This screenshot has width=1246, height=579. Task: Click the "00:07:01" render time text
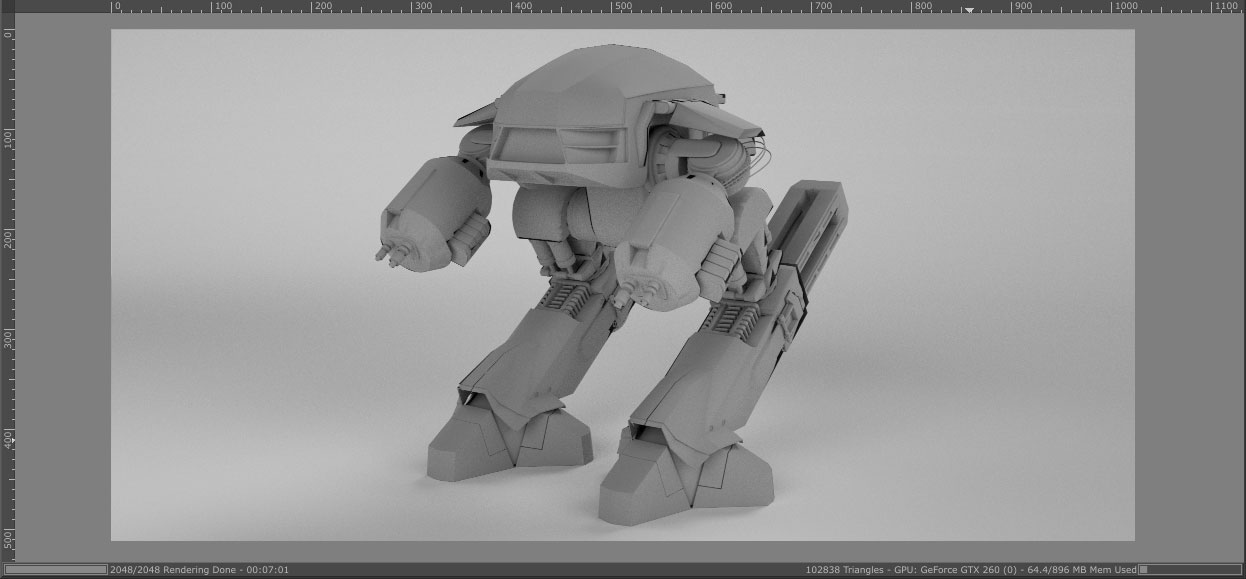(267, 570)
